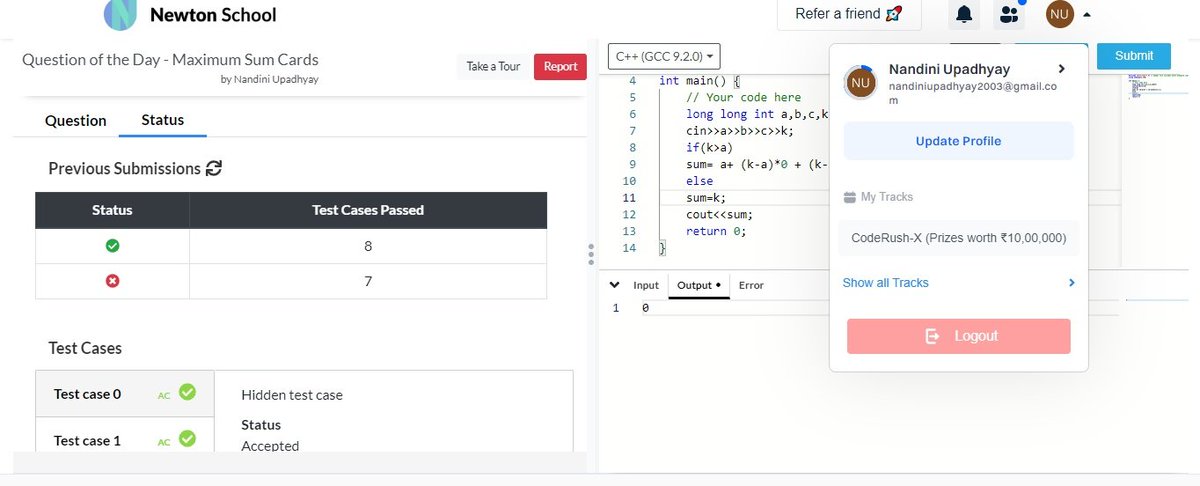Click Test case 0 accepted checkmark

point(186,393)
